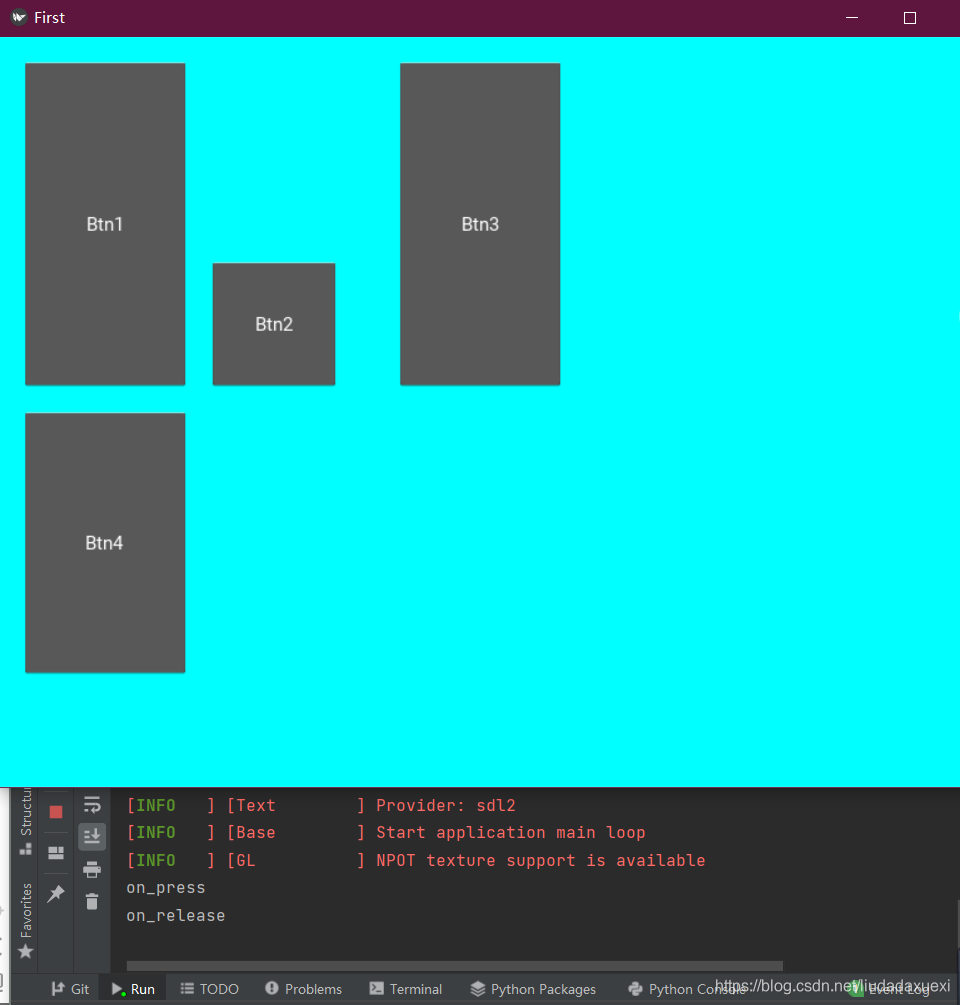This screenshot has height=1005, width=960.
Task: Click the 'on_press' console line
Action: [x=166, y=888]
